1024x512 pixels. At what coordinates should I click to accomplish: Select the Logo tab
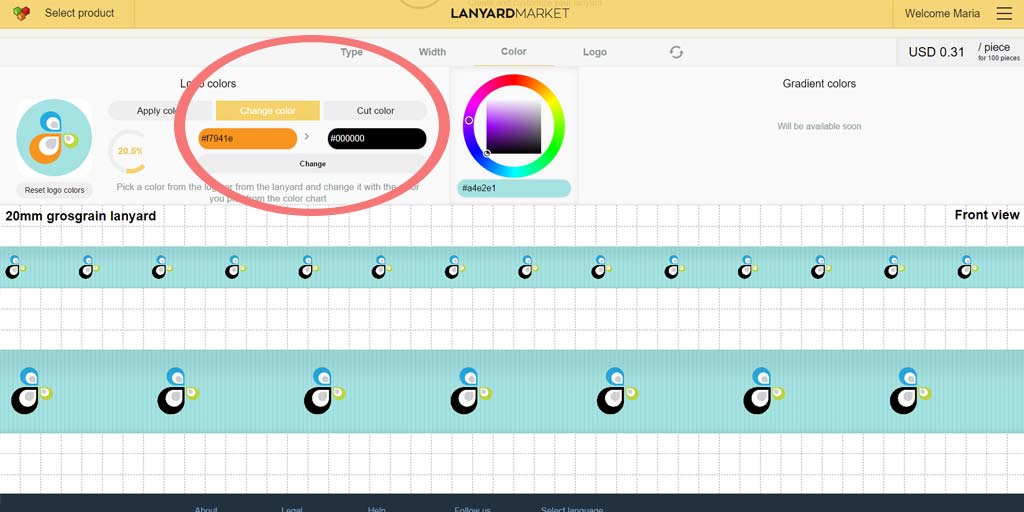click(594, 52)
